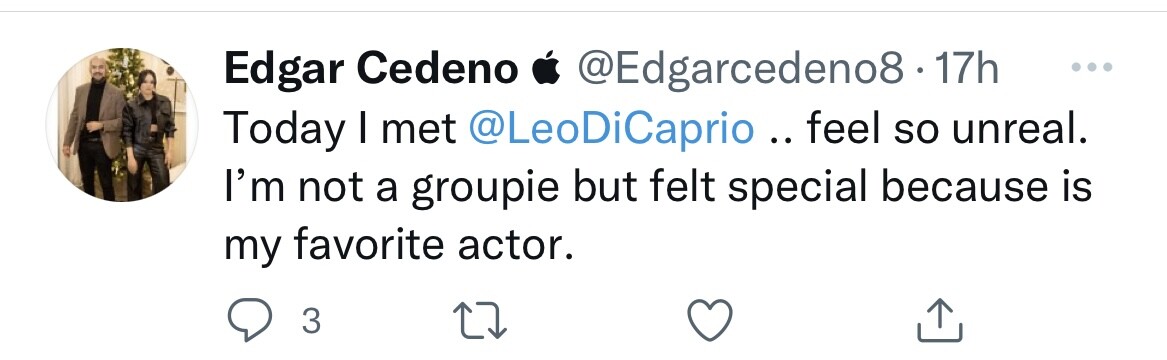The image size is (1167, 360).
Task: Click the words "Today I met"
Action: click(340, 130)
